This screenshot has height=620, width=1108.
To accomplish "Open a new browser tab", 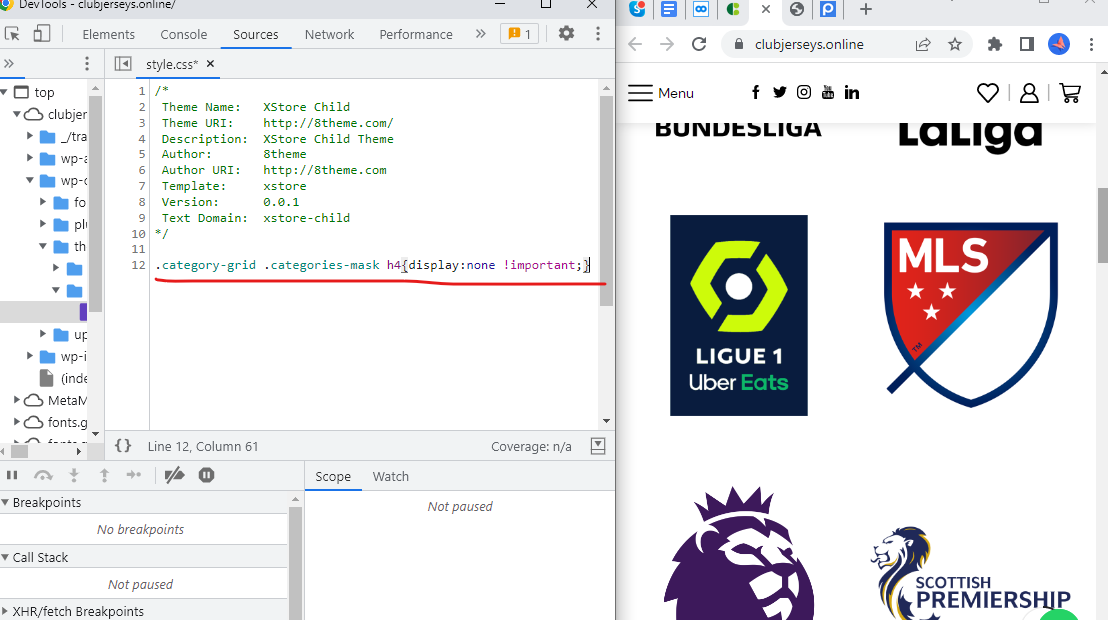I will coord(866,9).
